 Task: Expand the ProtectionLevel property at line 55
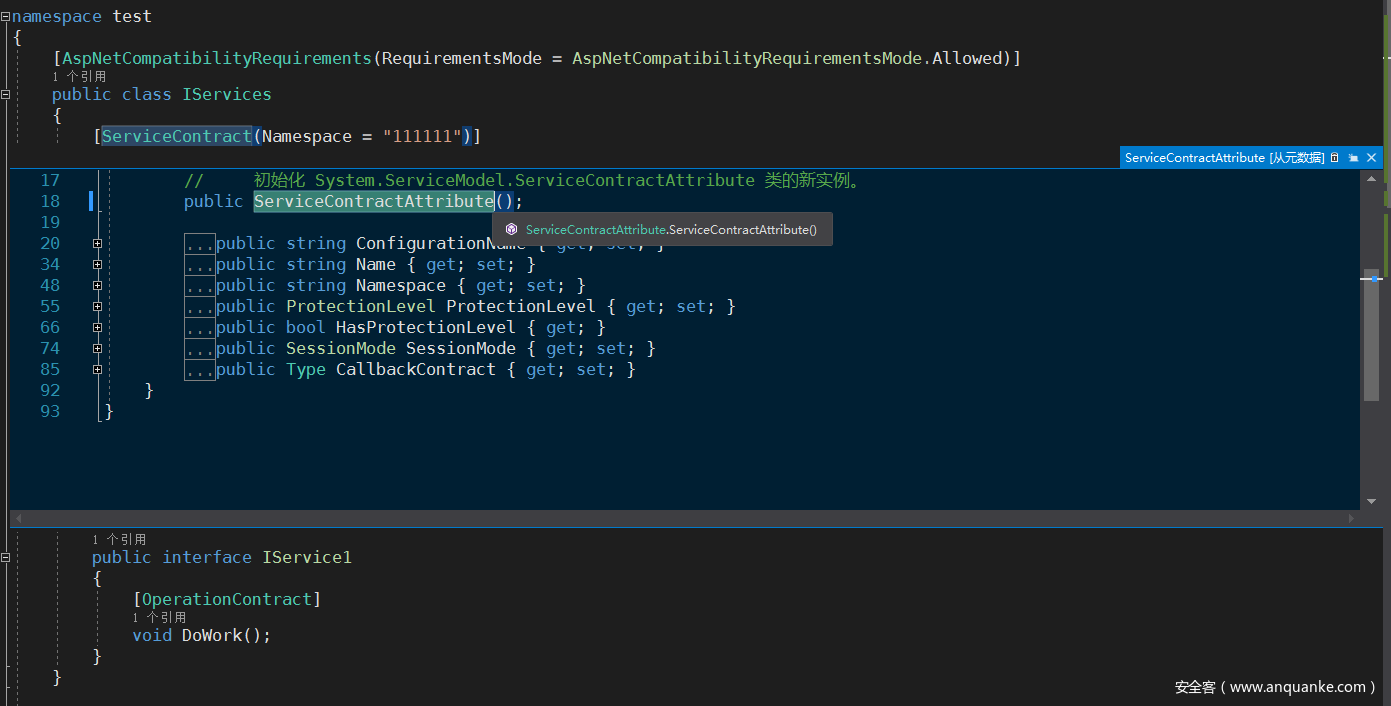[97, 306]
